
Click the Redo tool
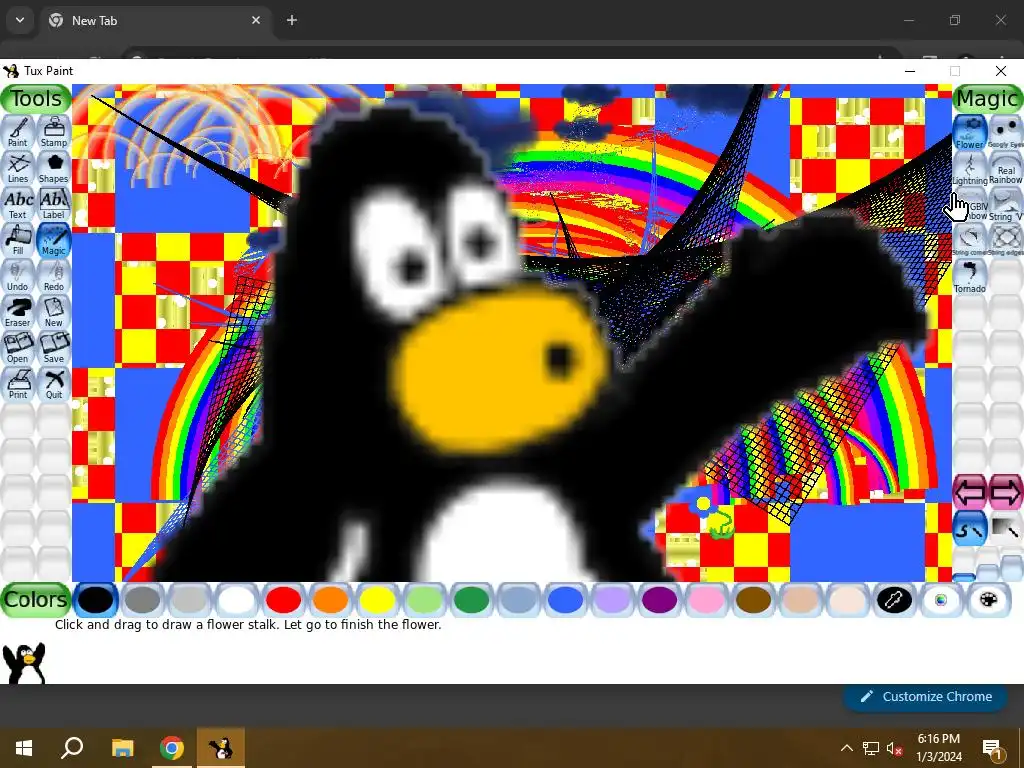(x=54, y=276)
